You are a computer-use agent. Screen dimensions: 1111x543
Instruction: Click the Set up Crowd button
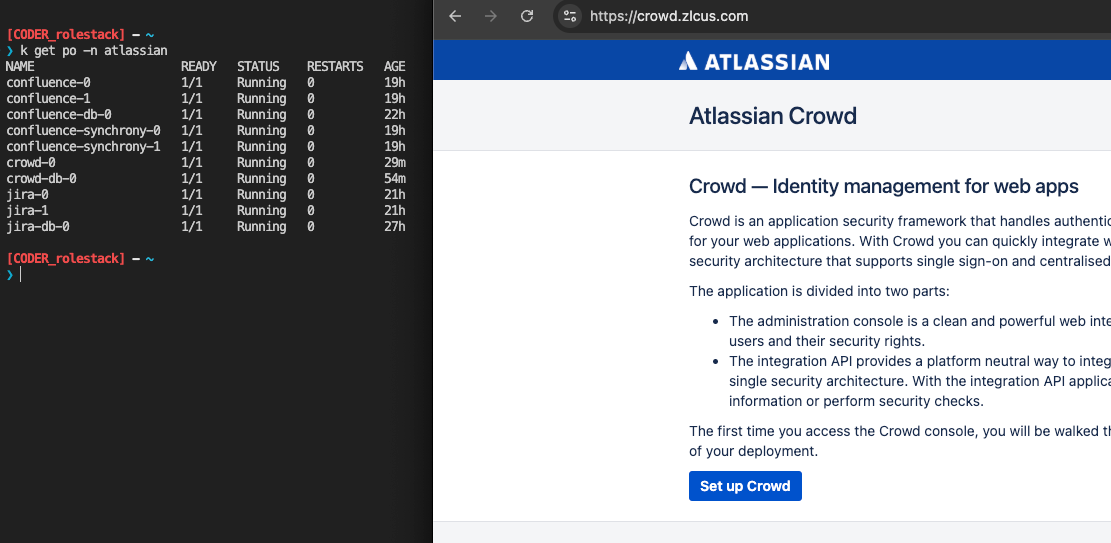pos(745,486)
